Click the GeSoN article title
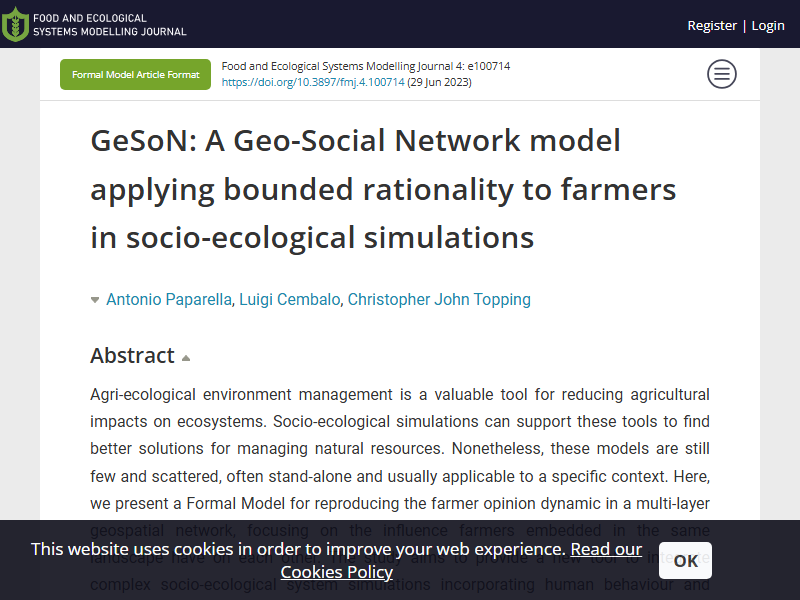 [383, 189]
